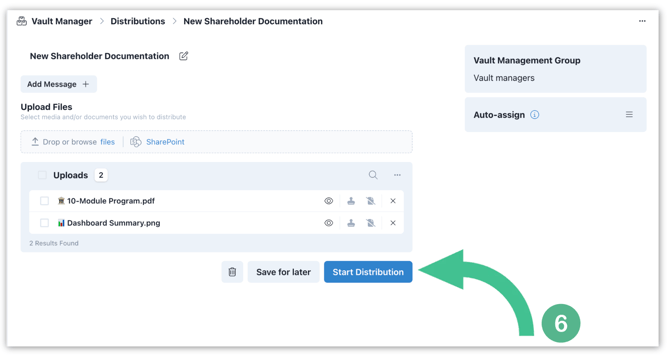Click stamp icon for 10-Module Program.pdf
This screenshot has width=670, height=362.
point(351,201)
